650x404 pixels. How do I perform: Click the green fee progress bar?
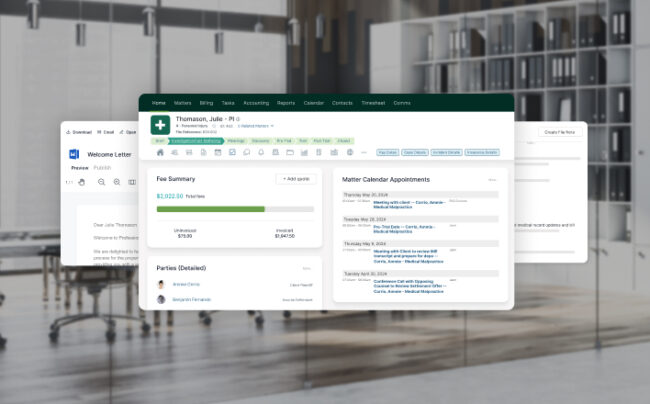point(211,209)
